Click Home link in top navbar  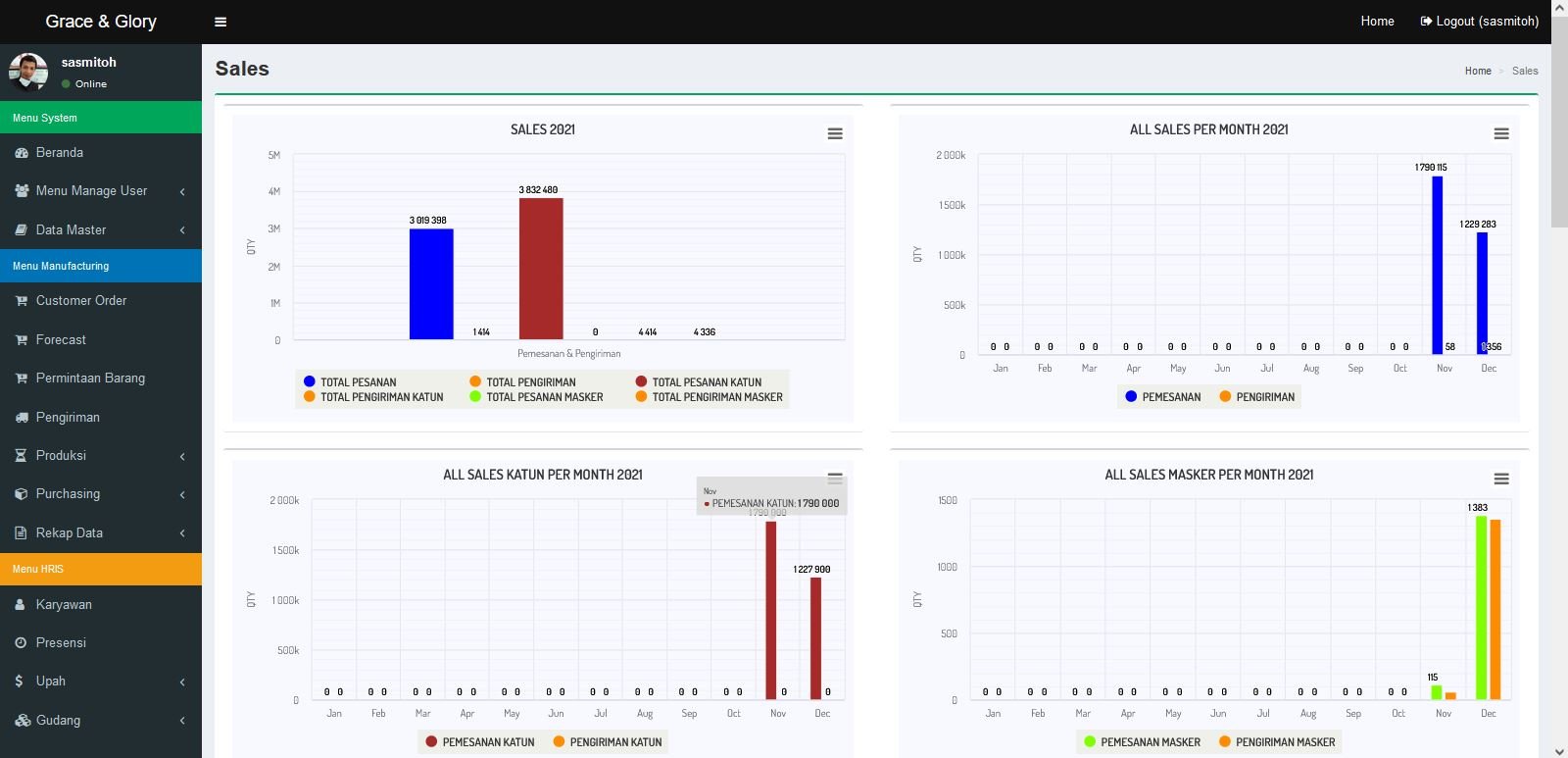[1377, 22]
